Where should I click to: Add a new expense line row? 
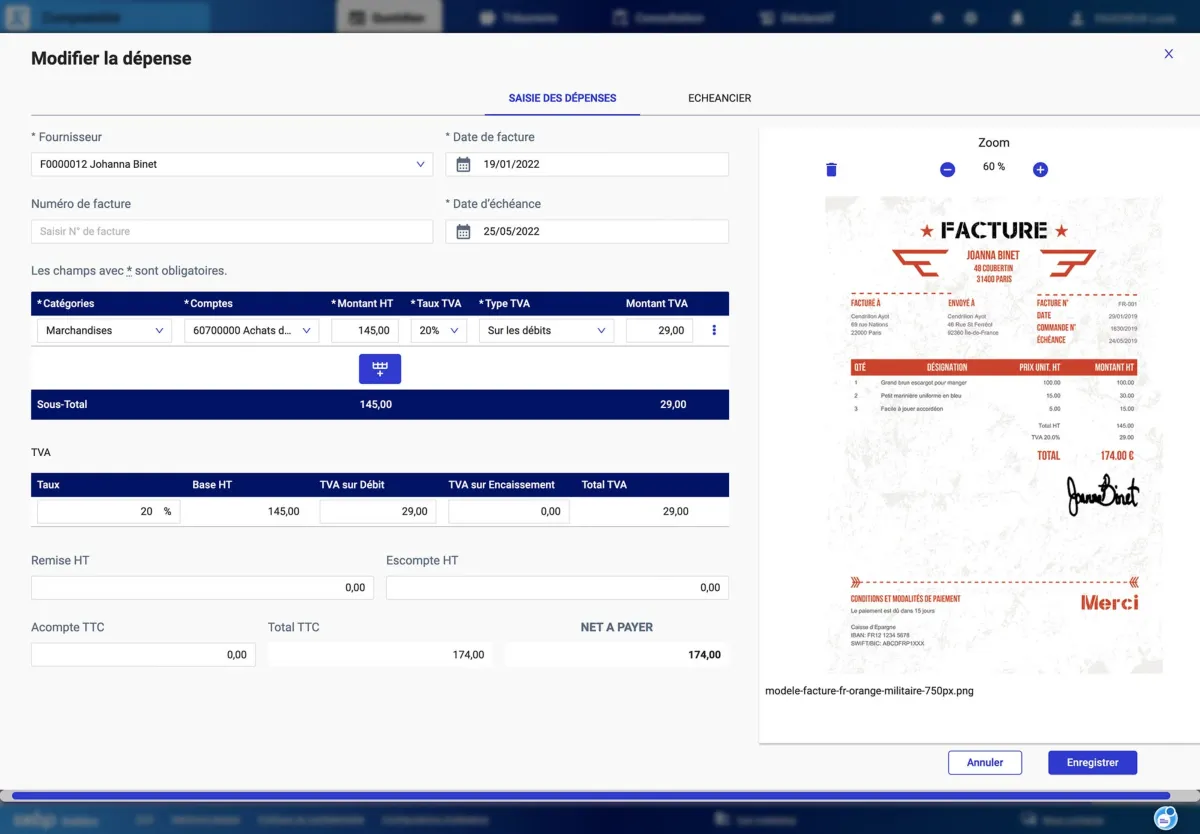coord(380,369)
